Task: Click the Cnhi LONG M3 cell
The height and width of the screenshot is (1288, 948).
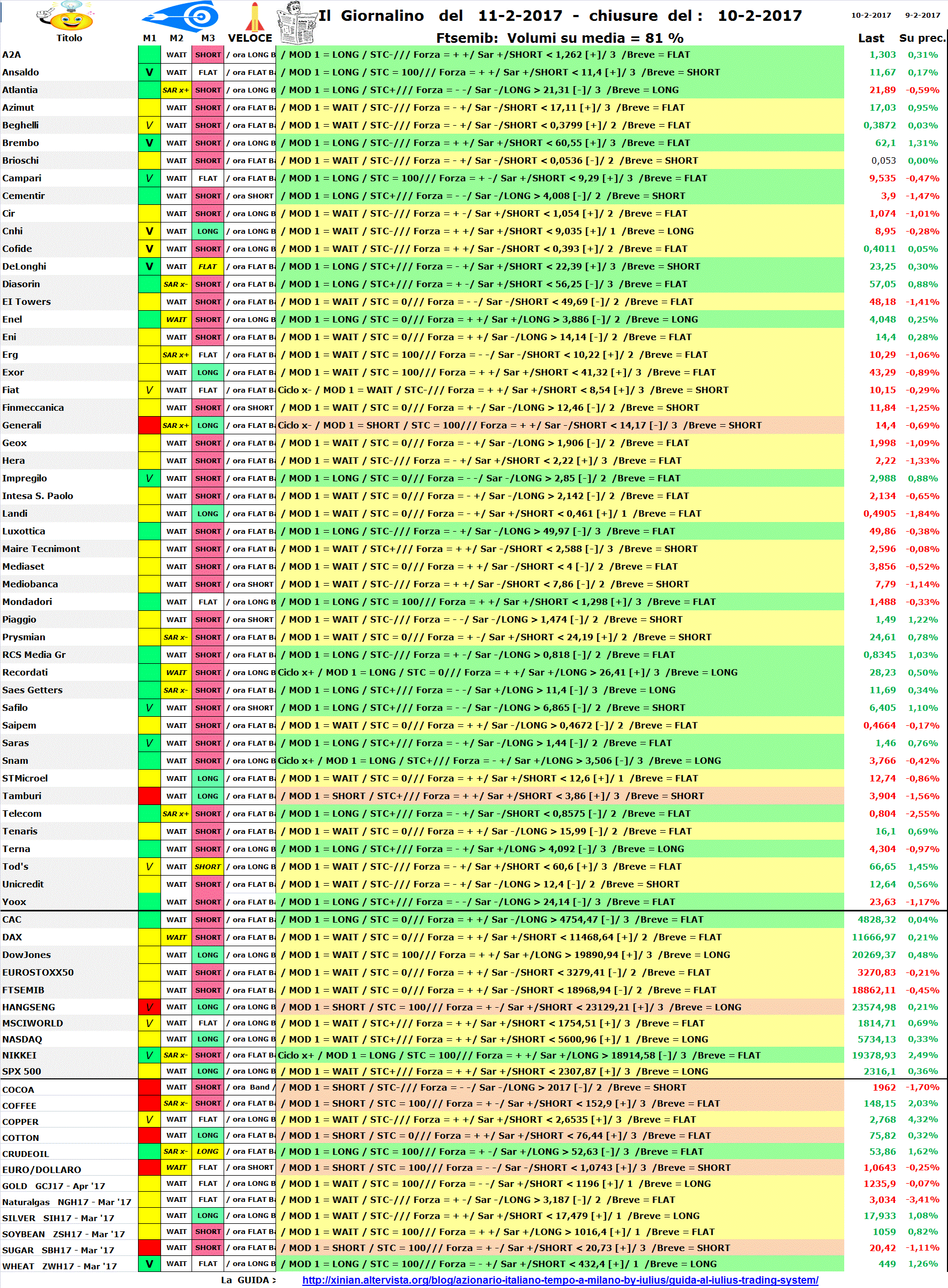Action: pos(208,231)
